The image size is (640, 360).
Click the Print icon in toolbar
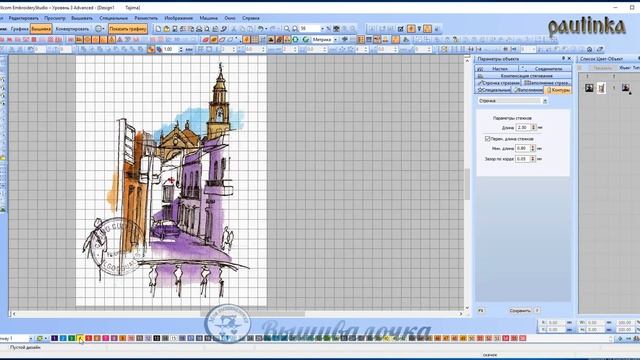[198, 29]
